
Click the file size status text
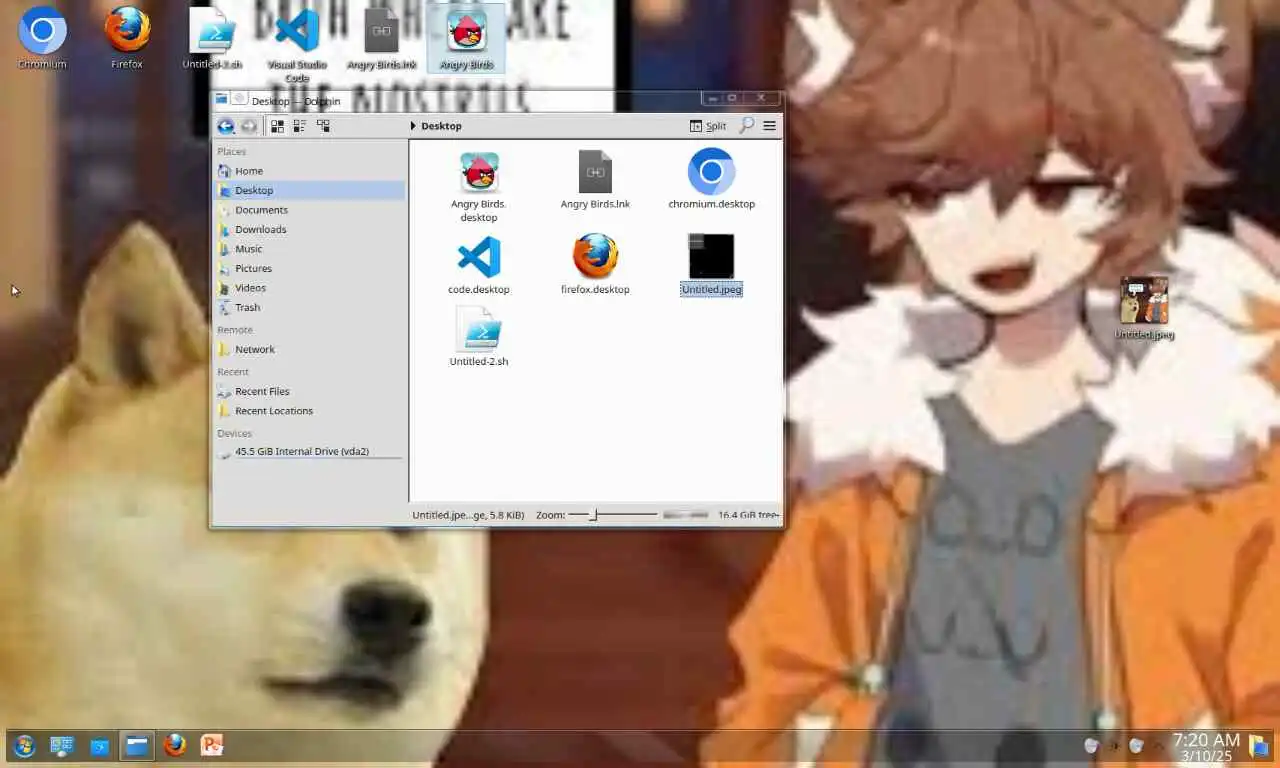(468, 515)
